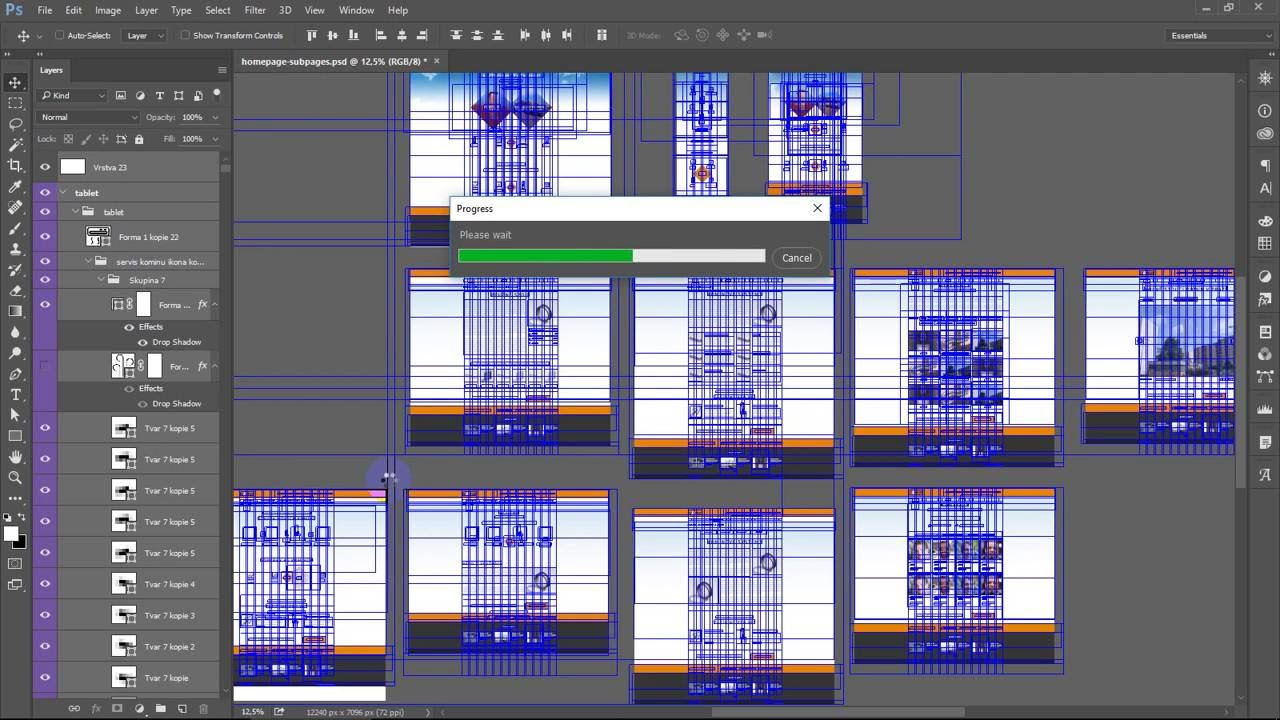Switch to homepage-subpages.psd document tab

click(334, 61)
